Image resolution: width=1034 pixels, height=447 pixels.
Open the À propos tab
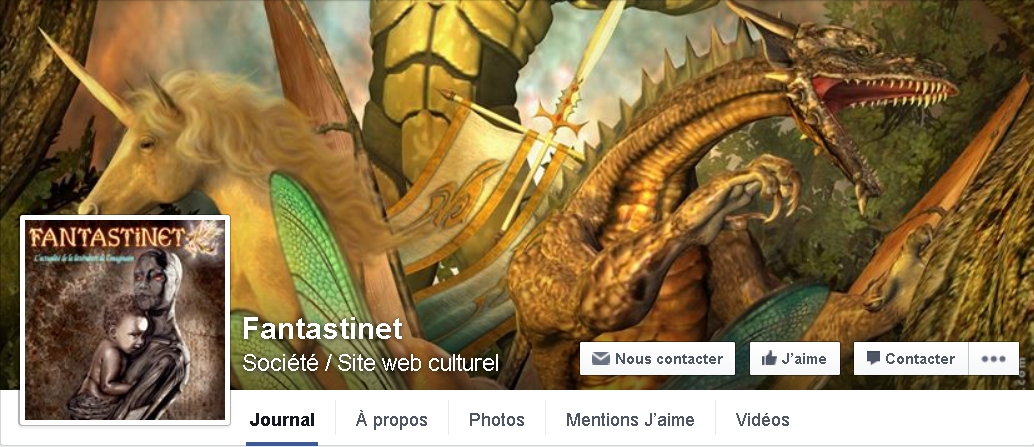point(392,420)
